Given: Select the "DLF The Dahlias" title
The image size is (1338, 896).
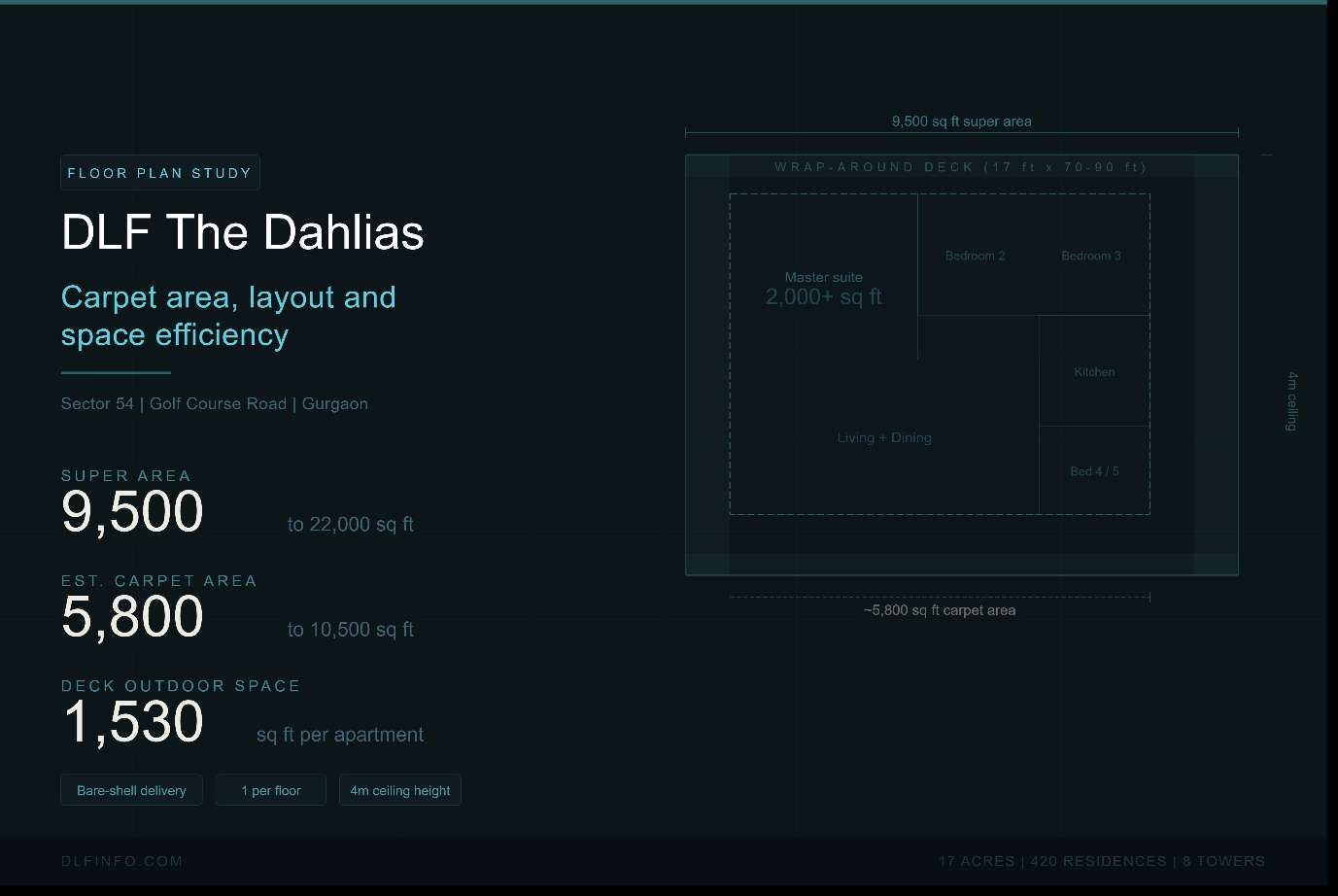Looking at the screenshot, I should (243, 232).
